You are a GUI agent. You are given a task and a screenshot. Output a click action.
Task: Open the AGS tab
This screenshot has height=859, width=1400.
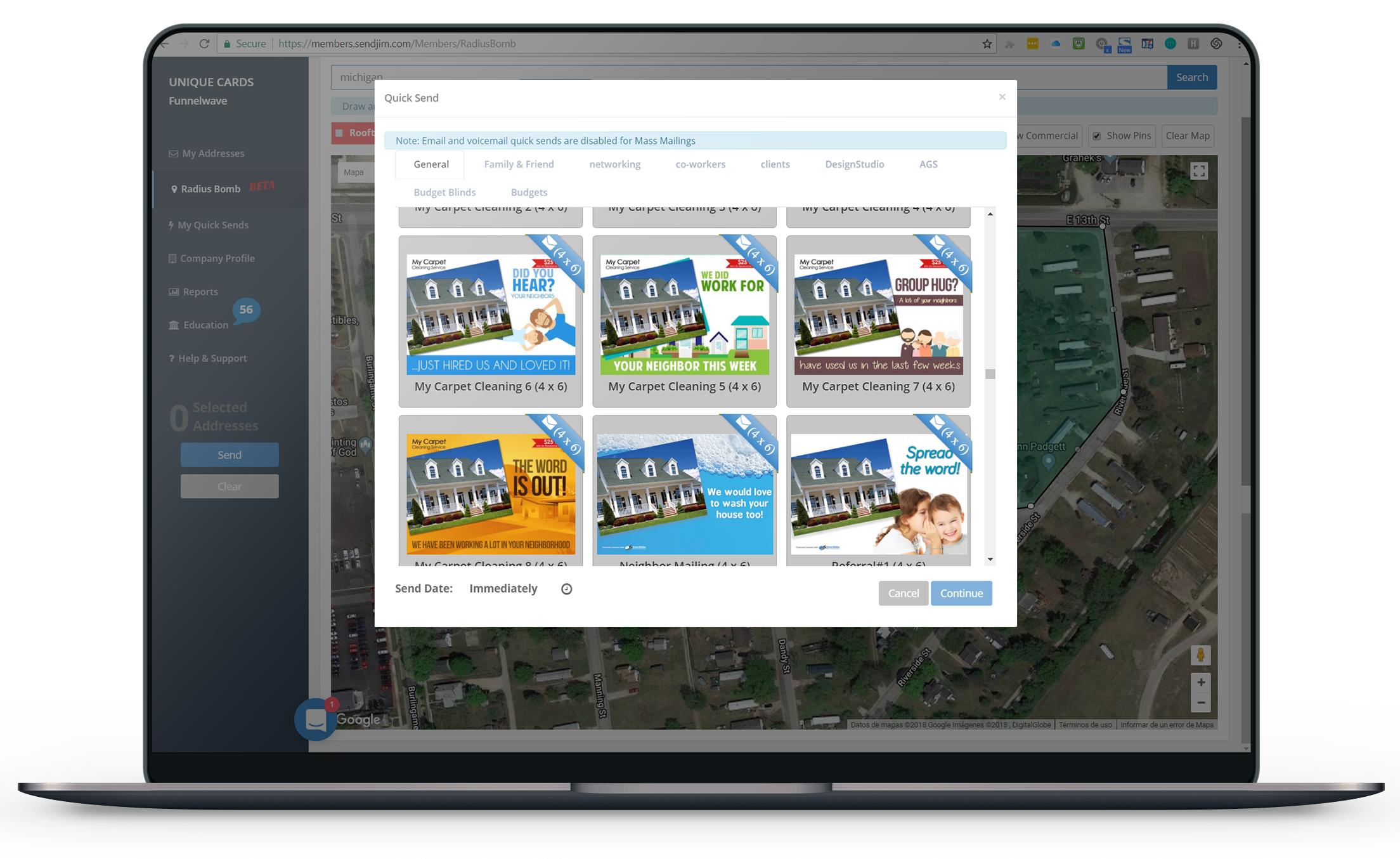pos(928,164)
